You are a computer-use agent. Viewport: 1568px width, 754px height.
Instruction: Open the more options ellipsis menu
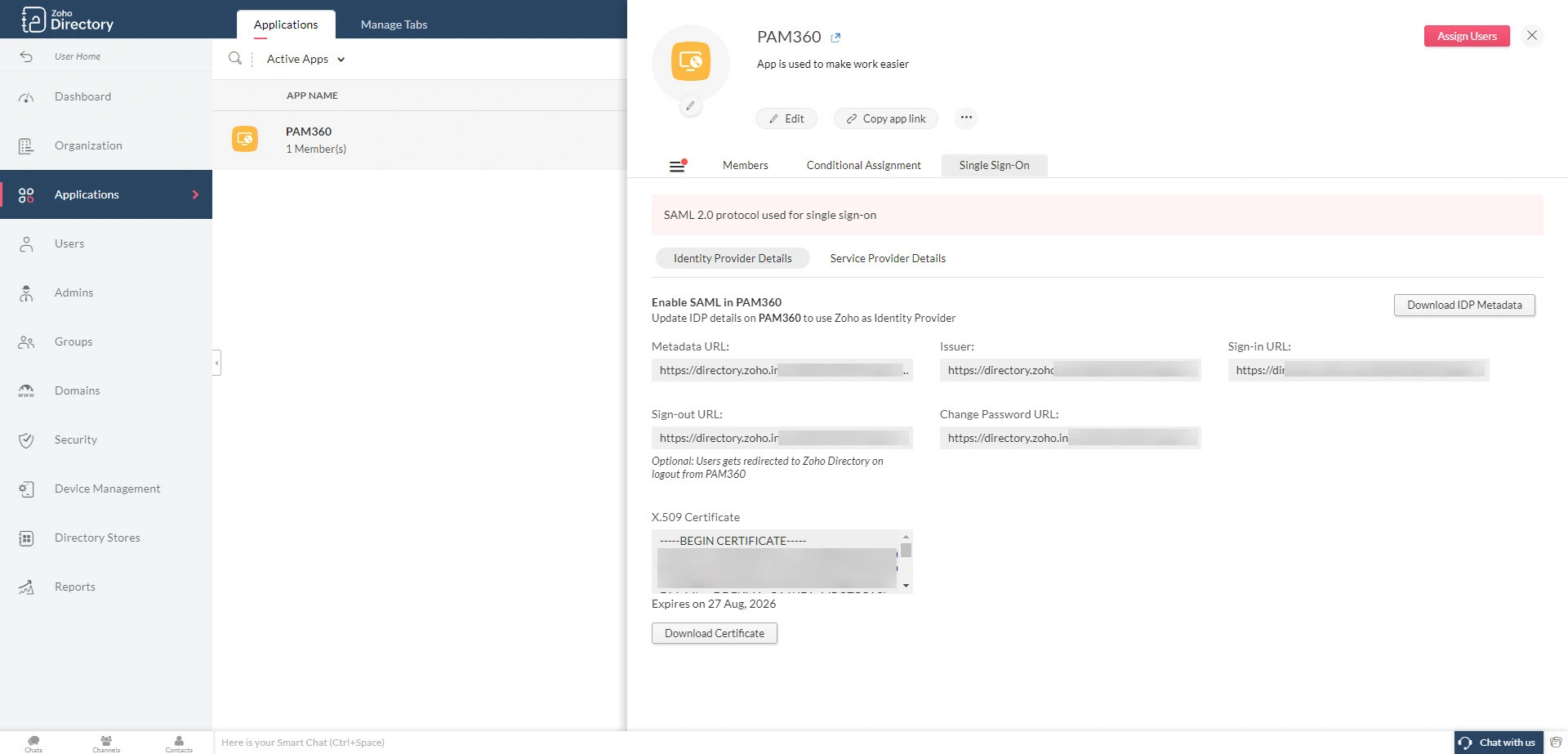965,118
